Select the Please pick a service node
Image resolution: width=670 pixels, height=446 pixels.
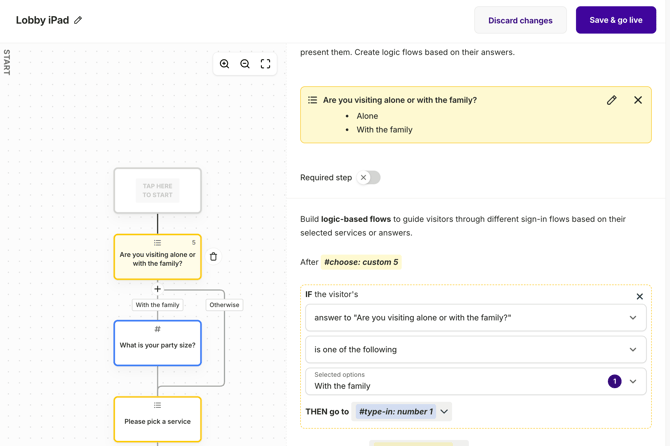(157, 419)
